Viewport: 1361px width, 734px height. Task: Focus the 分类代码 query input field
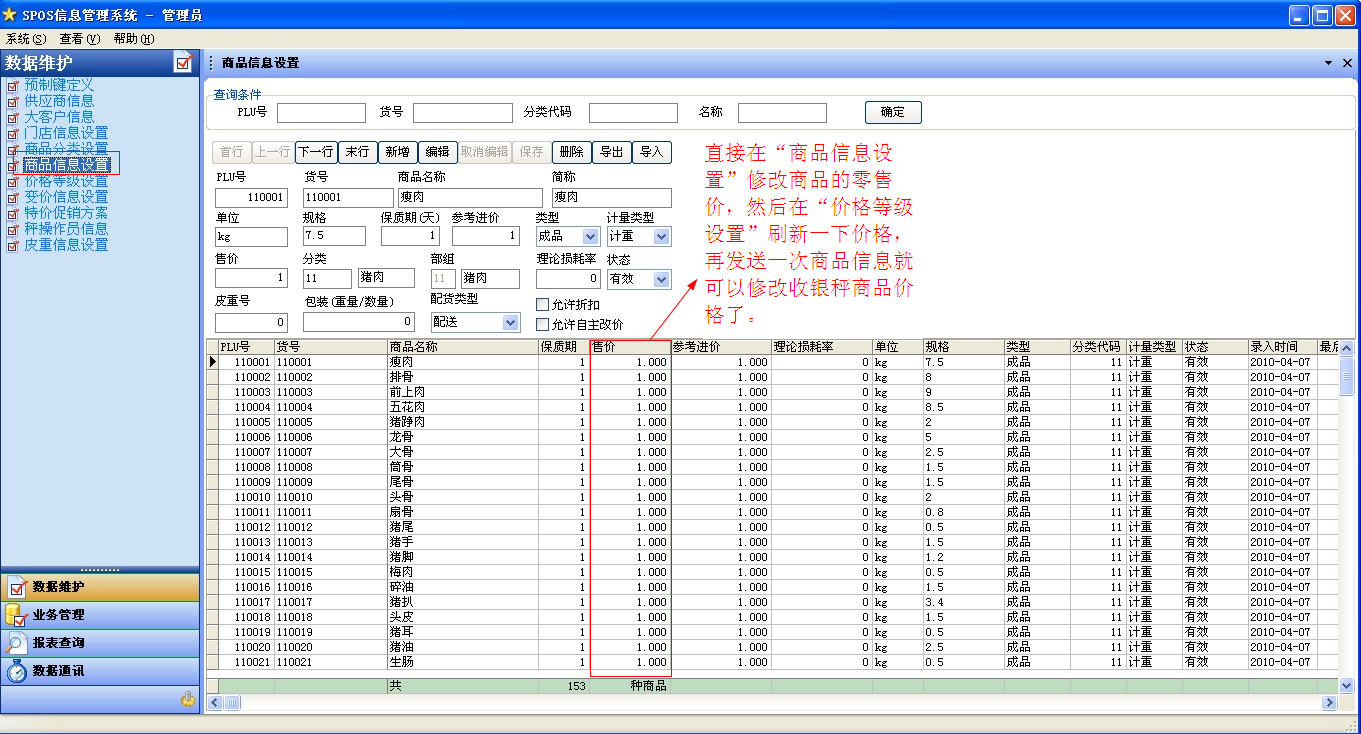tap(633, 112)
